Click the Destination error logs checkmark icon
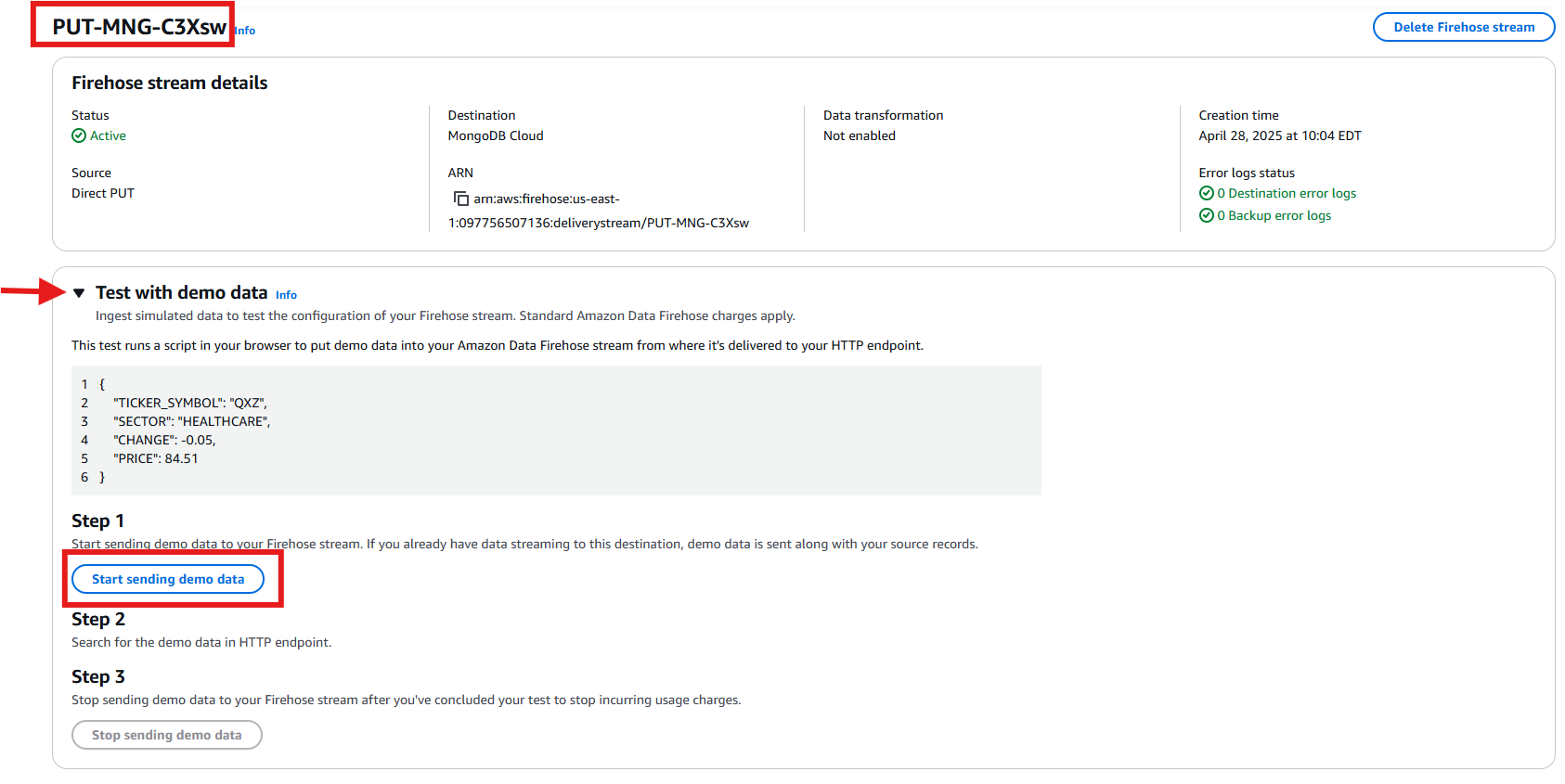 point(1206,193)
